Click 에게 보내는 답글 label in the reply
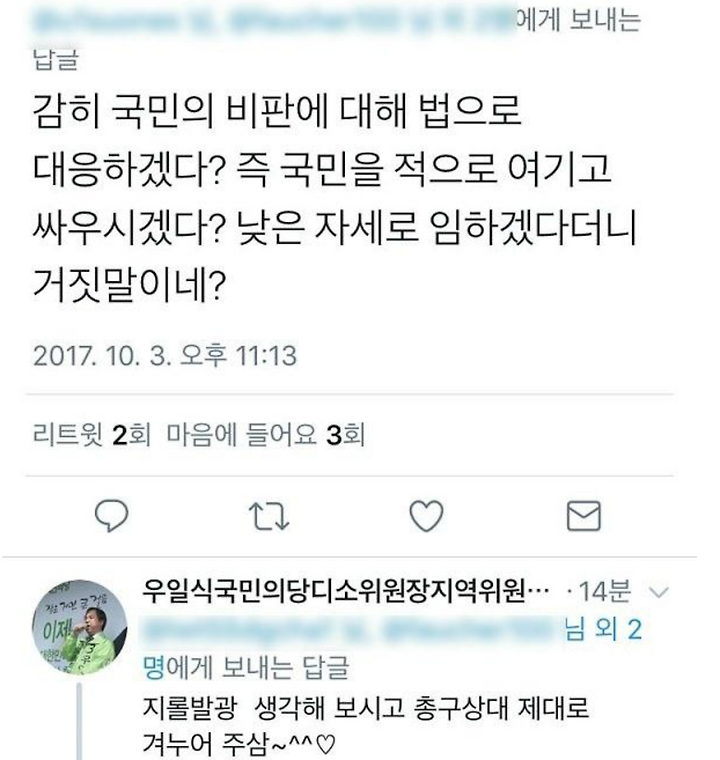This screenshot has width=720, height=760. [x=258, y=667]
